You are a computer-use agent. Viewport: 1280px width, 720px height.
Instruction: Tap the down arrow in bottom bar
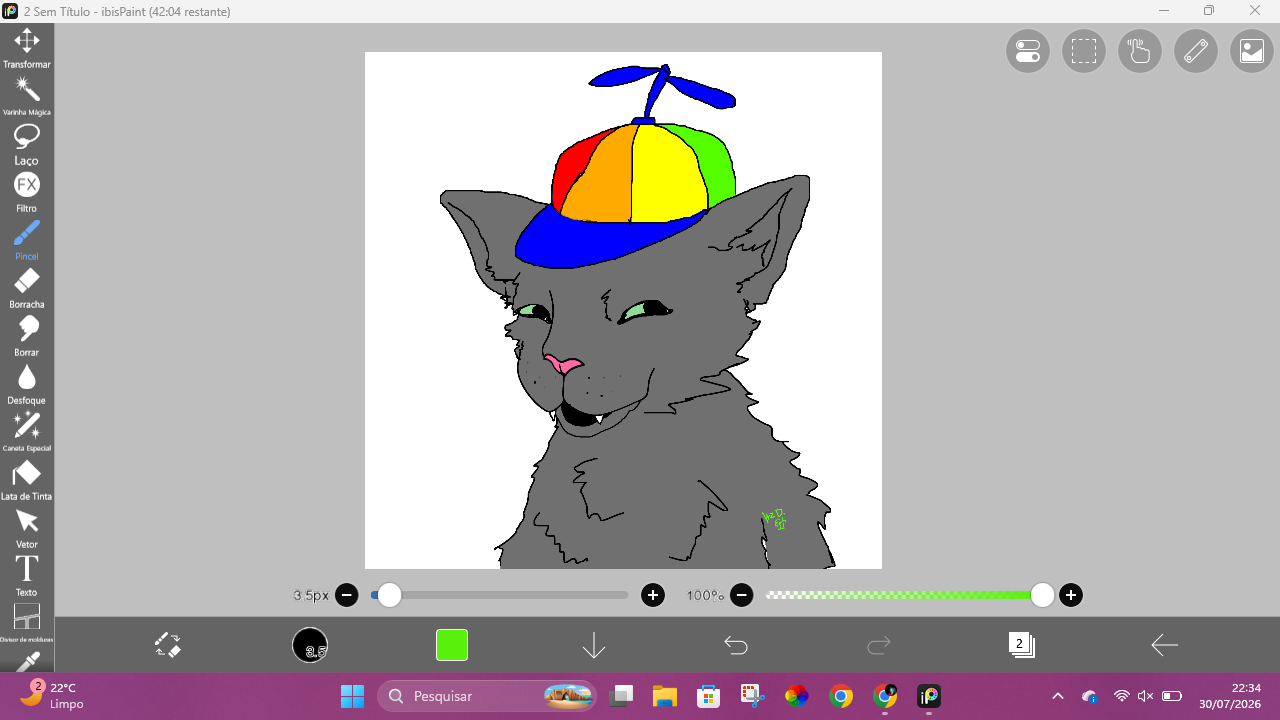[594, 645]
